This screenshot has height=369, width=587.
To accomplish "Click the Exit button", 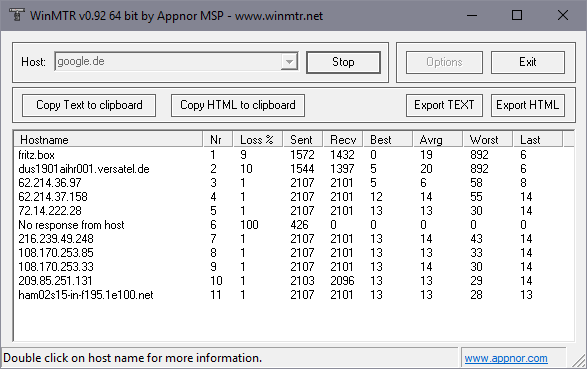I will (x=528, y=62).
